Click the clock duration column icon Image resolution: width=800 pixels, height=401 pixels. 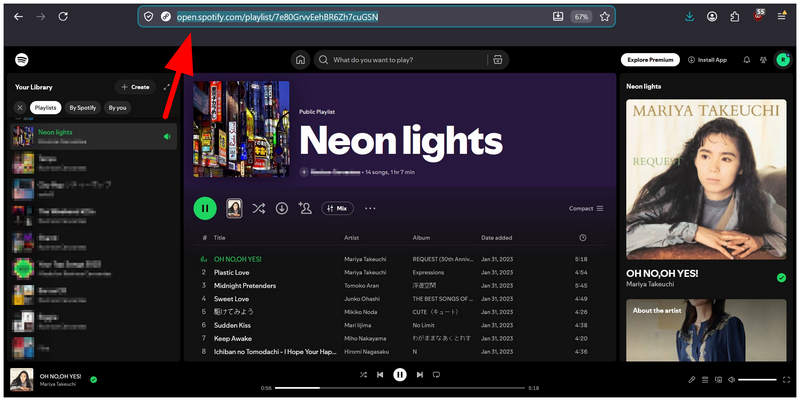pyautogui.click(x=583, y=238)
